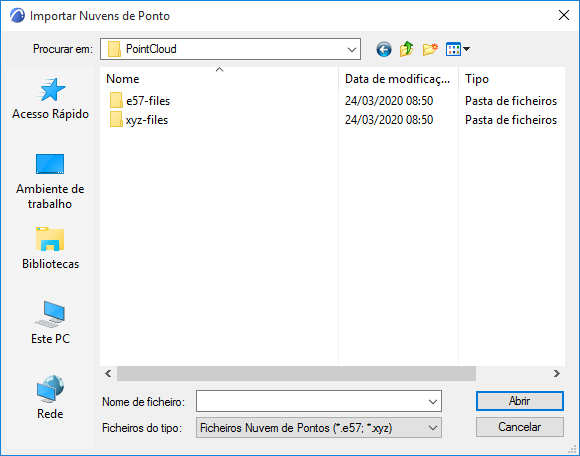Close the Importar Nuvens de Ponto dialog
Image resolution: width=580 pixels, height=456 pixels.
pyautogui.click(x=564, y=15)
